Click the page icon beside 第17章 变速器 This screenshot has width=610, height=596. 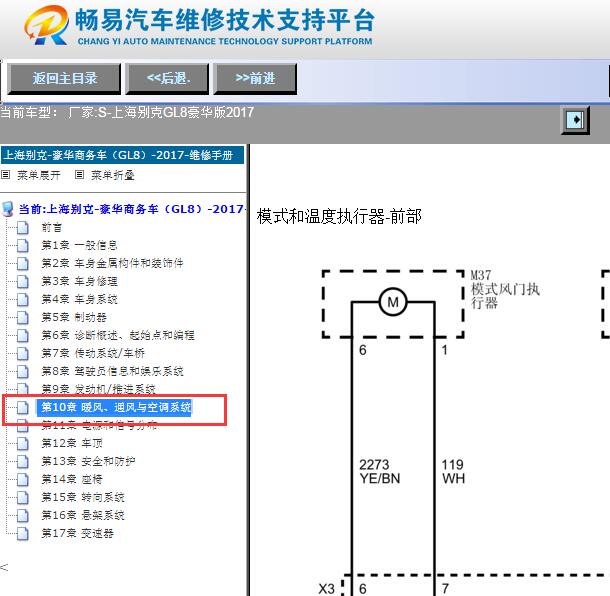click(x=23, y=533)
